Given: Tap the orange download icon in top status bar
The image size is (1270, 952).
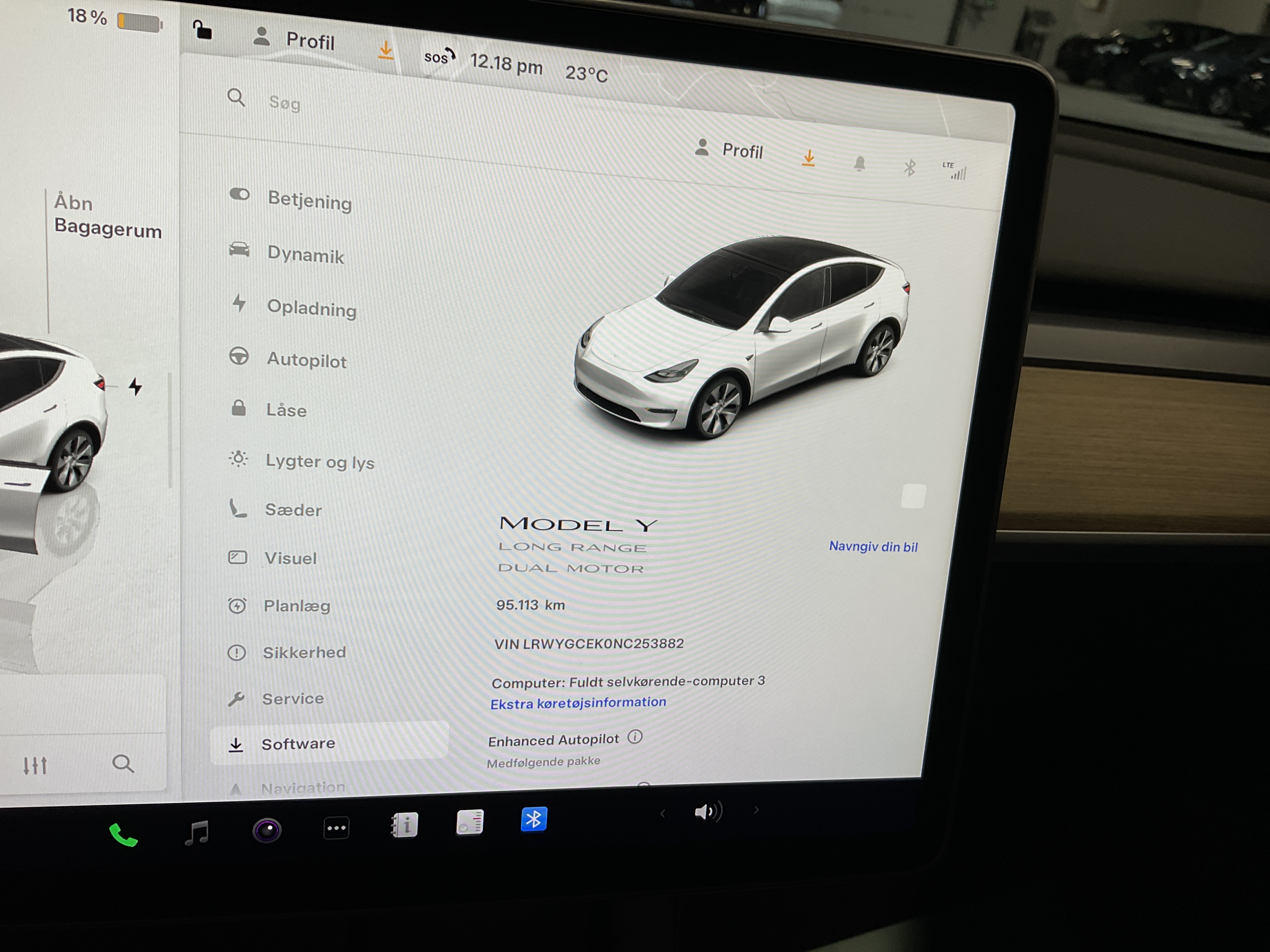Looking at the screenshot, I should pyautogui.click(x=386, y=50).
